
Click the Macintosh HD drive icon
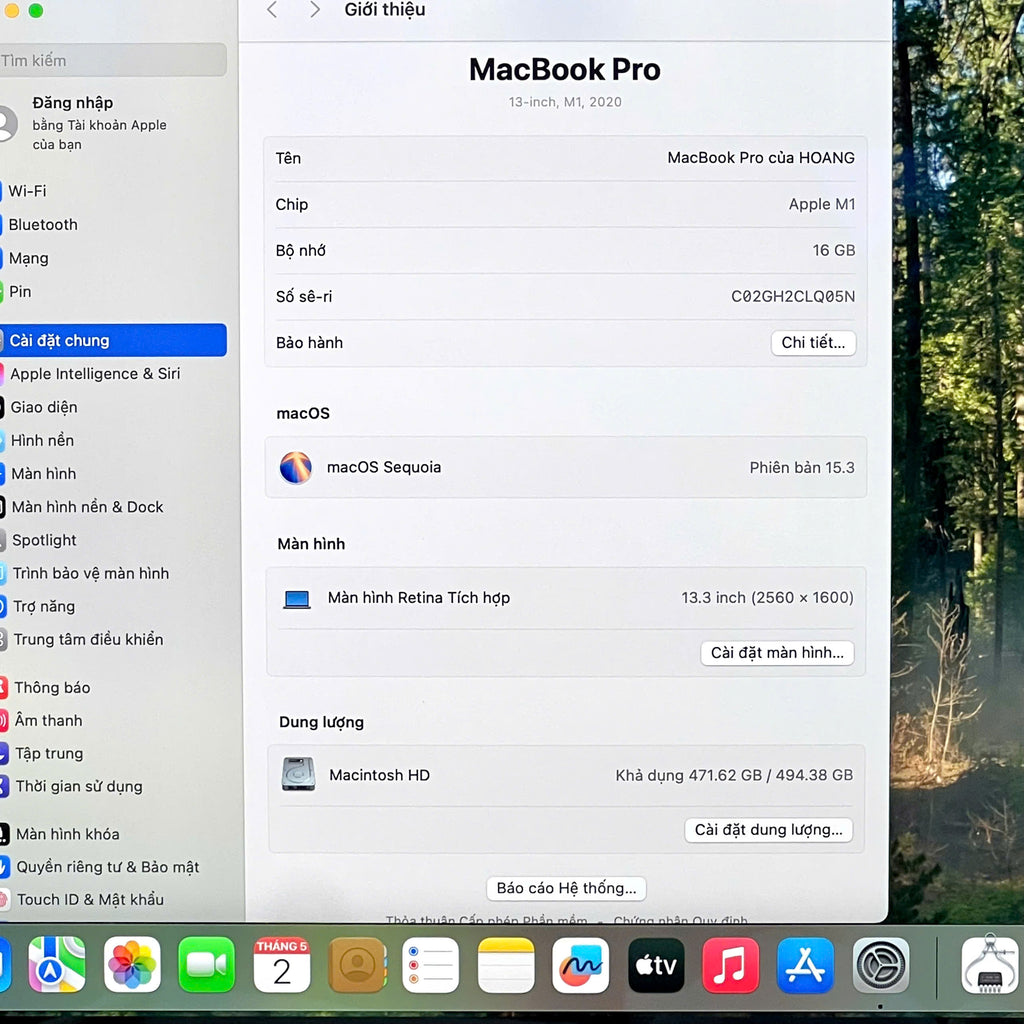[298, 775]
